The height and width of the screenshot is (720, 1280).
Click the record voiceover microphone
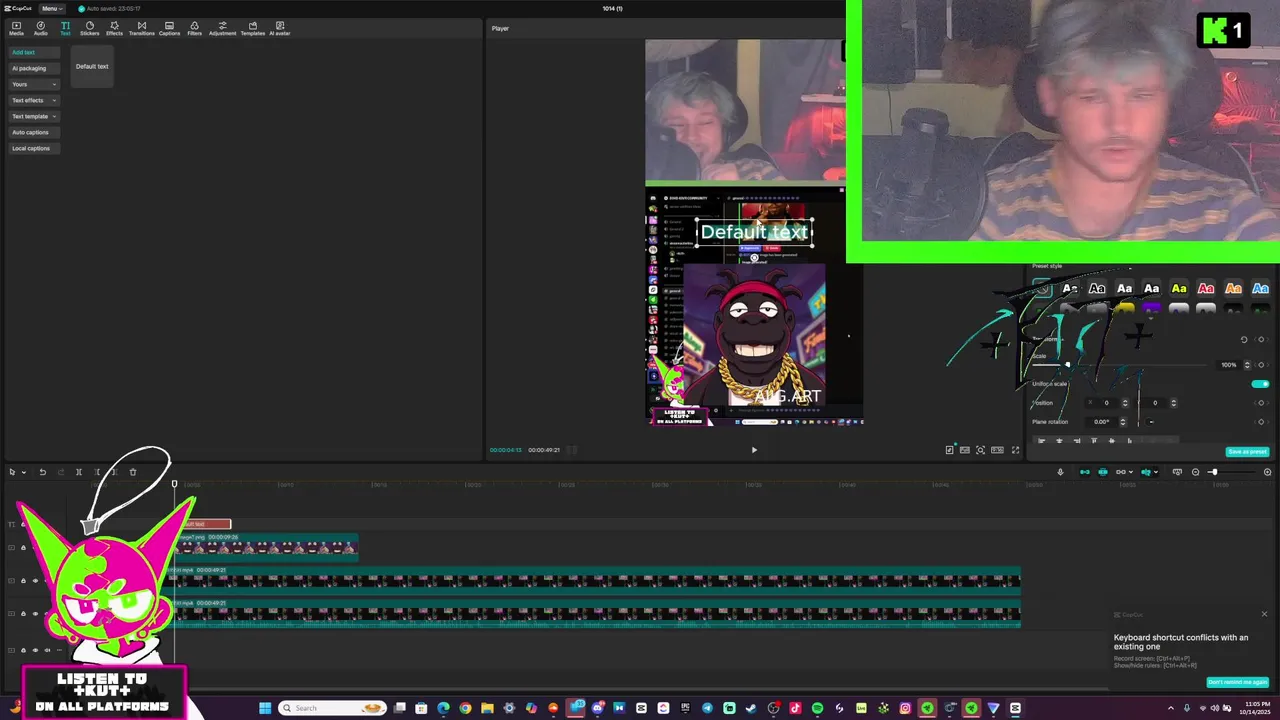[1061, 472]
